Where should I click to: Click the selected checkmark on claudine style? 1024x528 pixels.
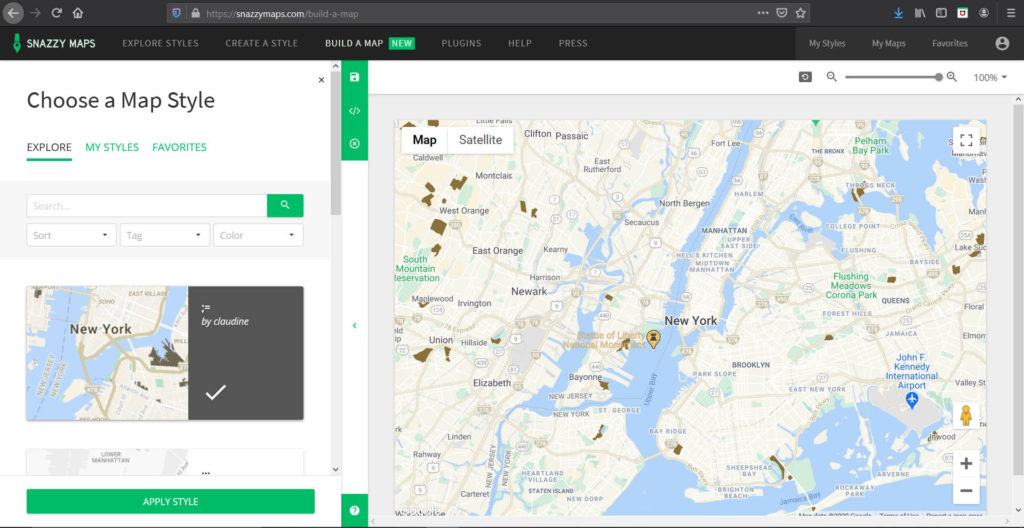[x=216, y=392]
